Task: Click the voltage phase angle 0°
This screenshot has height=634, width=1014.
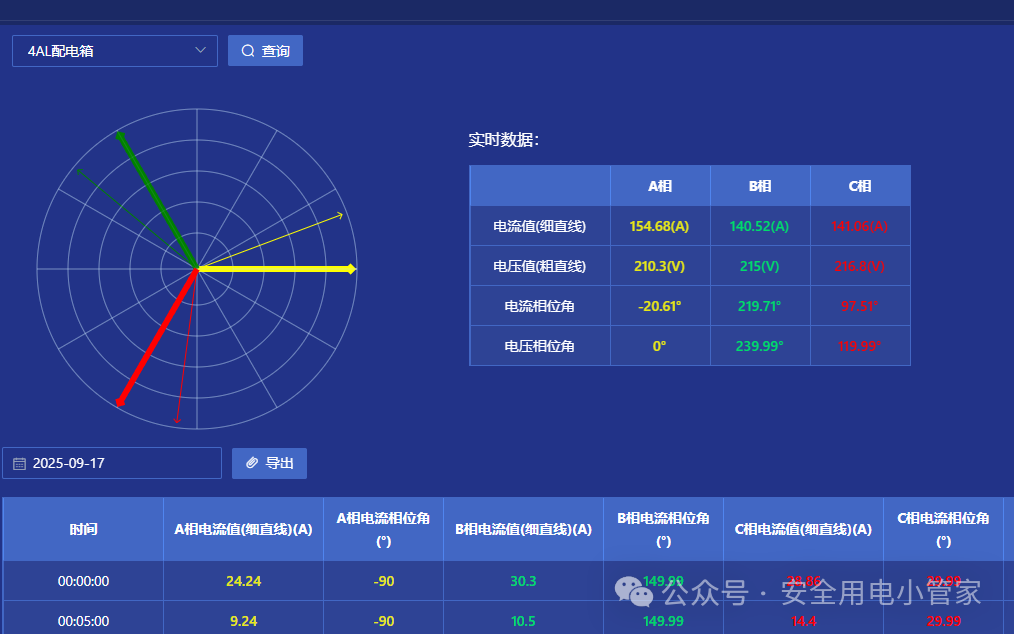Action: pos(660,347)
